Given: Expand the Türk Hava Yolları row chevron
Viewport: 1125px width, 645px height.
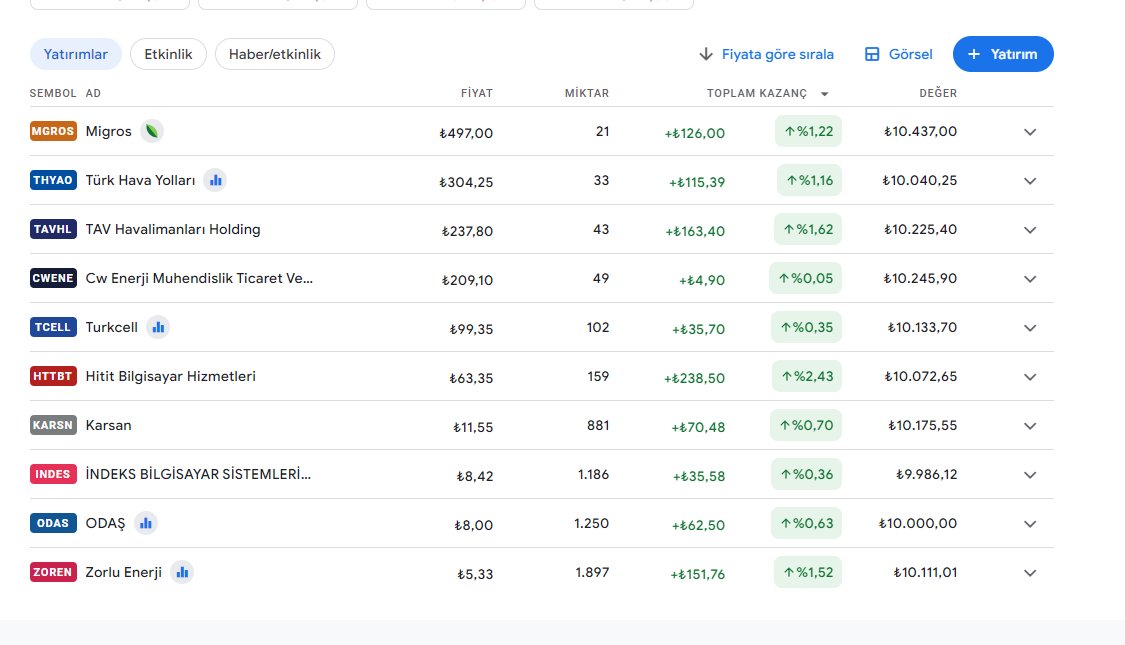Looking at the screenshot, I should coord(1030,181).
